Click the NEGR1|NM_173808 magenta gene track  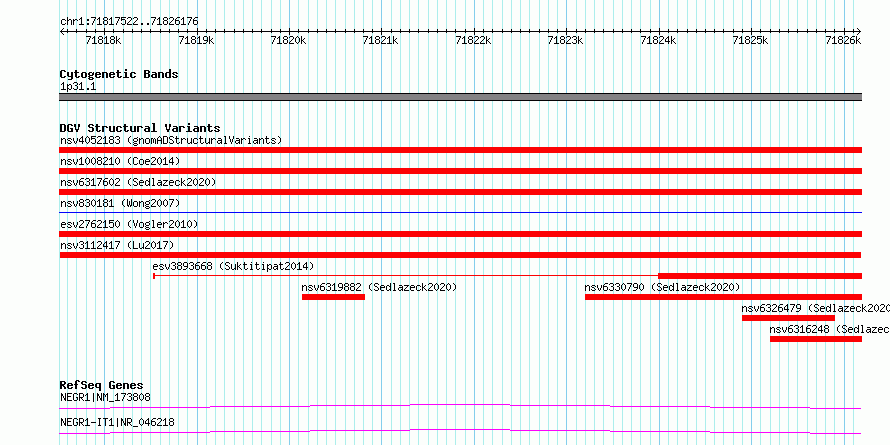click(x=460, y=406)
